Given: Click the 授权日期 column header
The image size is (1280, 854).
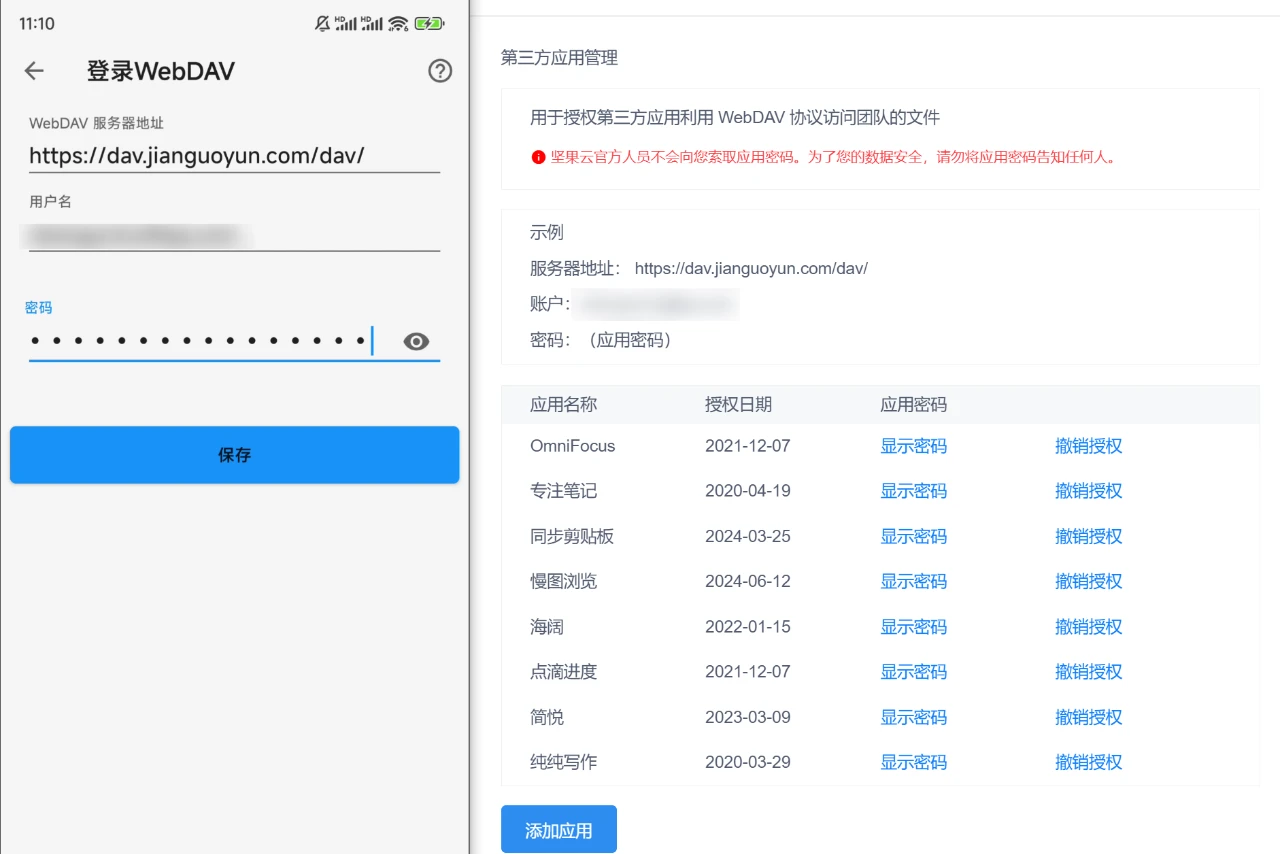Looking at the screenshot, I should click(738, 405).
